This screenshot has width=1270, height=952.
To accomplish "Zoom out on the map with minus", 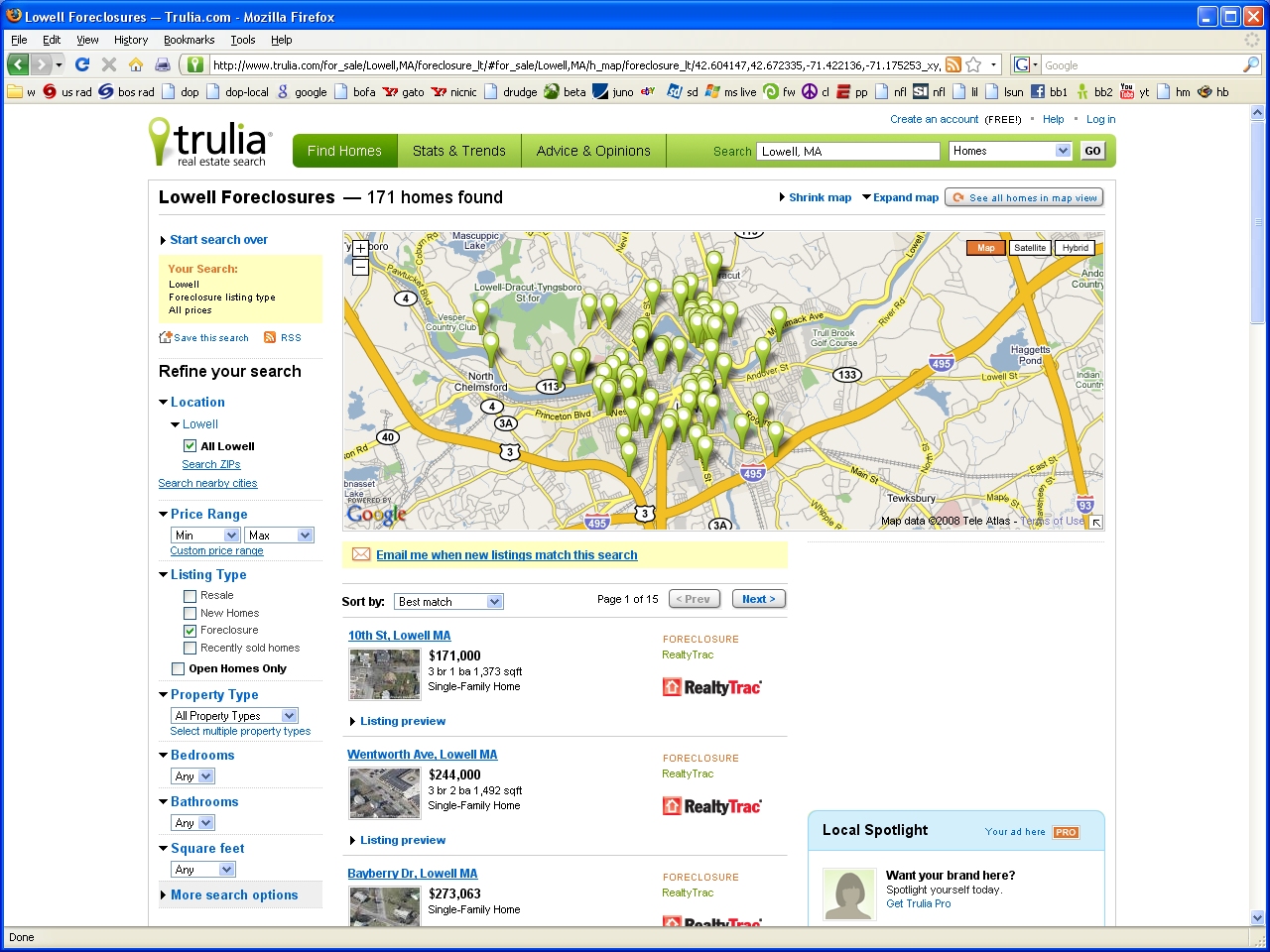I will coord(360,267).
